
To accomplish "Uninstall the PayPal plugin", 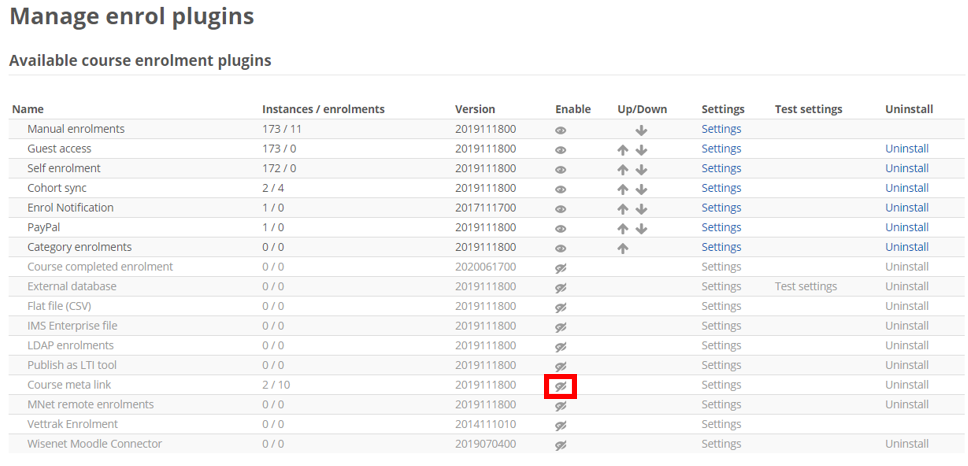I will click(x=907, y=228).
